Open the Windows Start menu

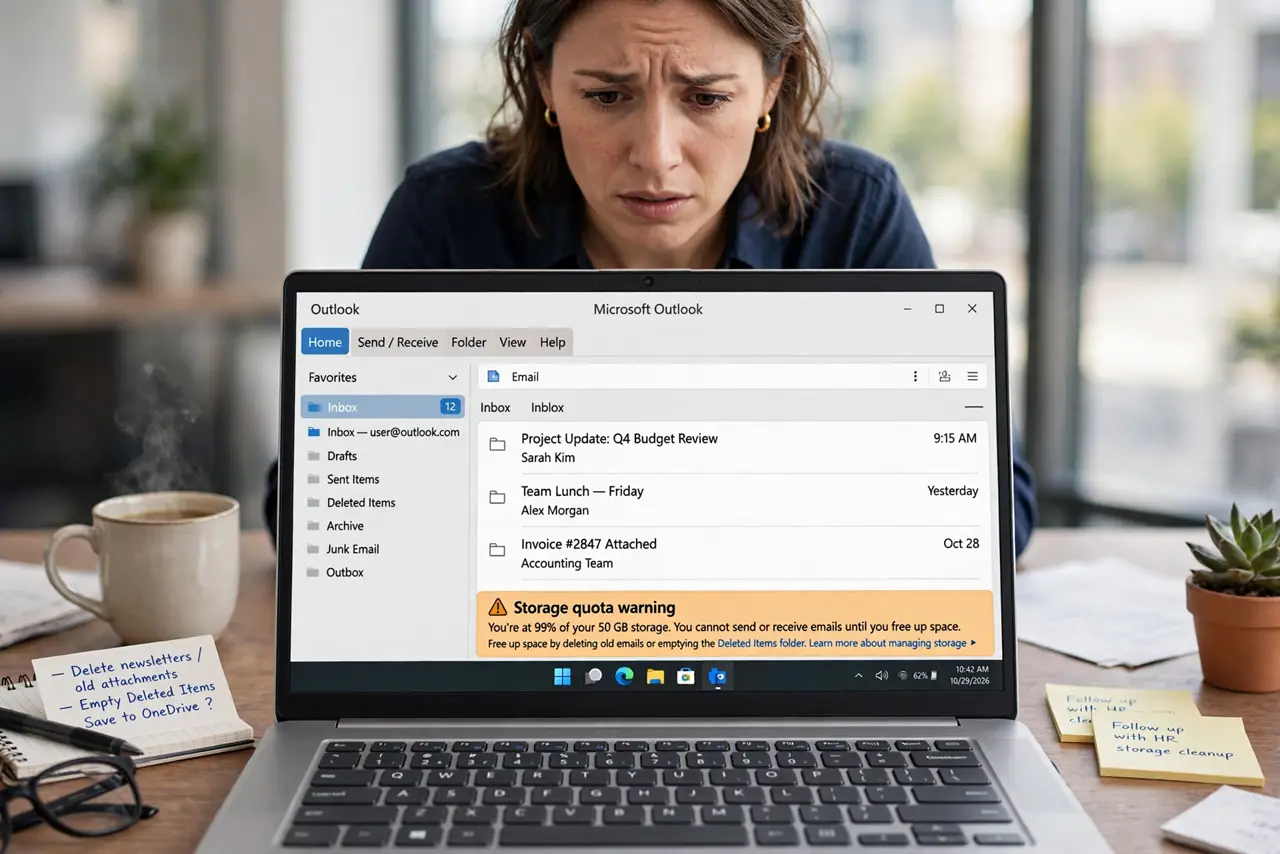point(562,677)
